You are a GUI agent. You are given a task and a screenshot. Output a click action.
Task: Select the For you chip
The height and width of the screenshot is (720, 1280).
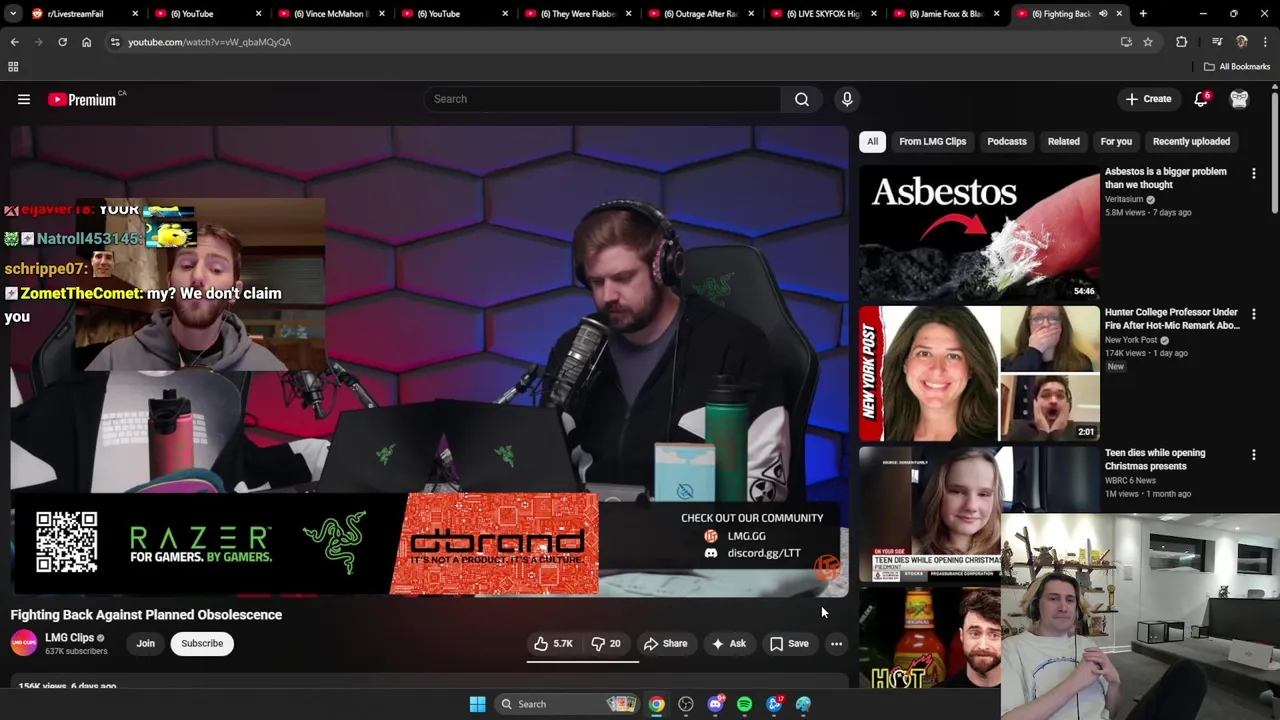1116,142
